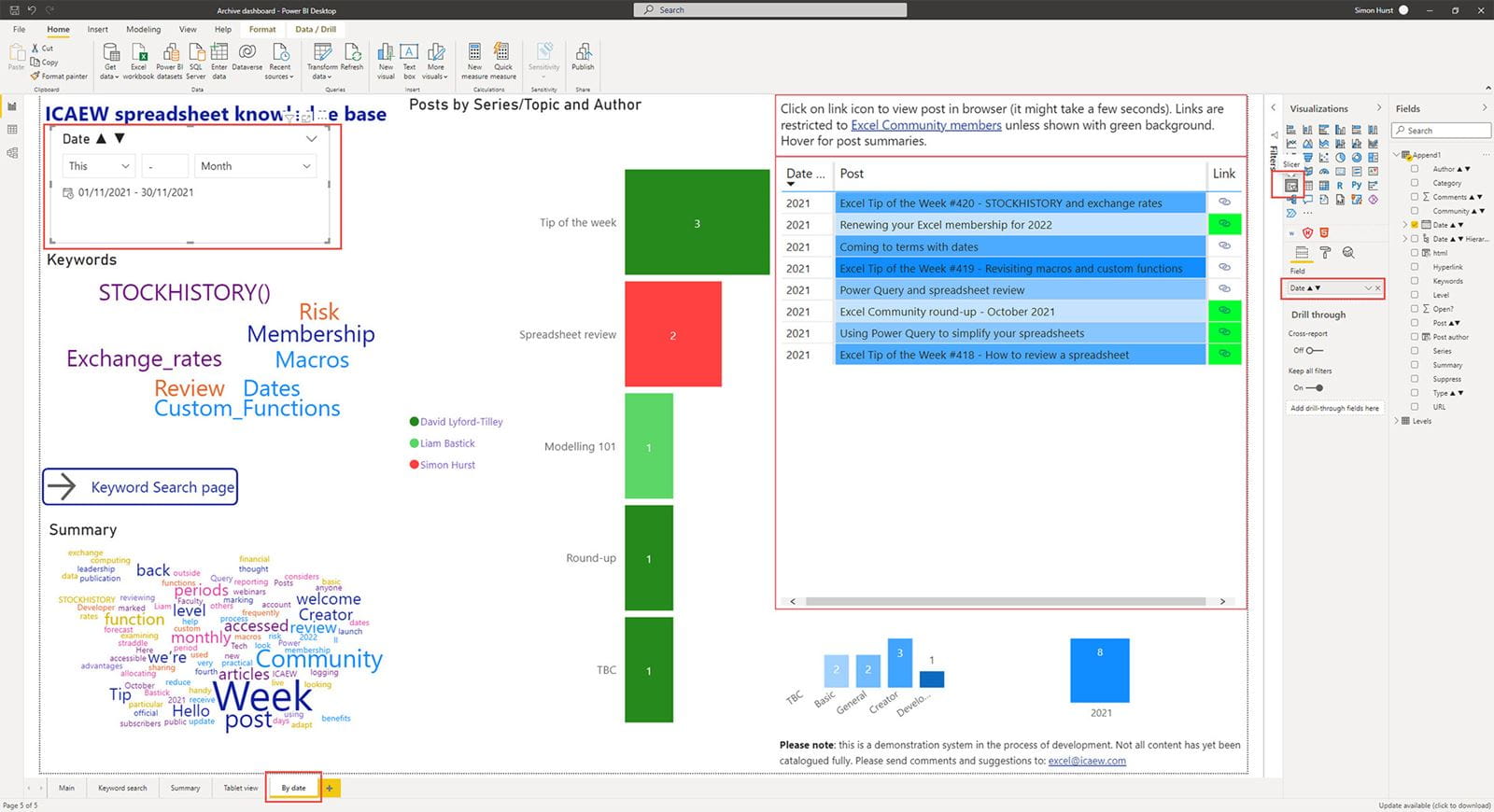Select the Slicer visualization icon
This screenshot has height=812, width=1494.
[x=1291, y=186]
